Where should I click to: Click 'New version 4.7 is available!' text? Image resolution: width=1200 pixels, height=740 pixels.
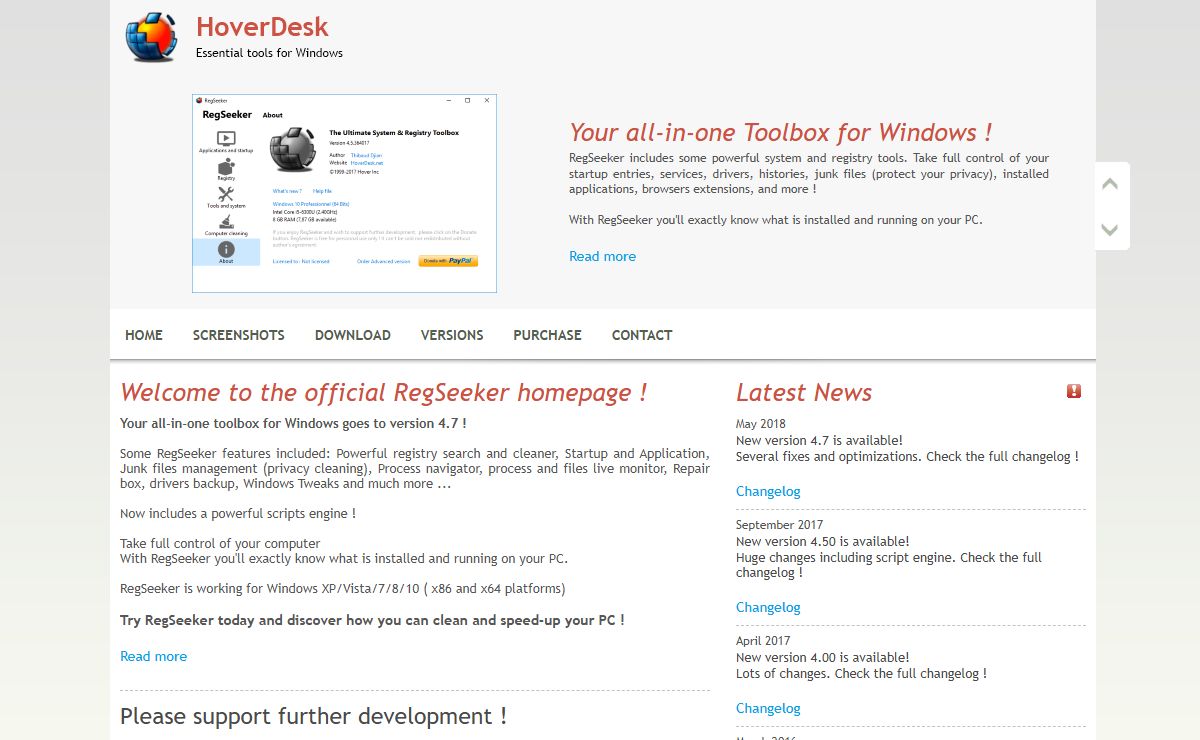click(819, 440)
